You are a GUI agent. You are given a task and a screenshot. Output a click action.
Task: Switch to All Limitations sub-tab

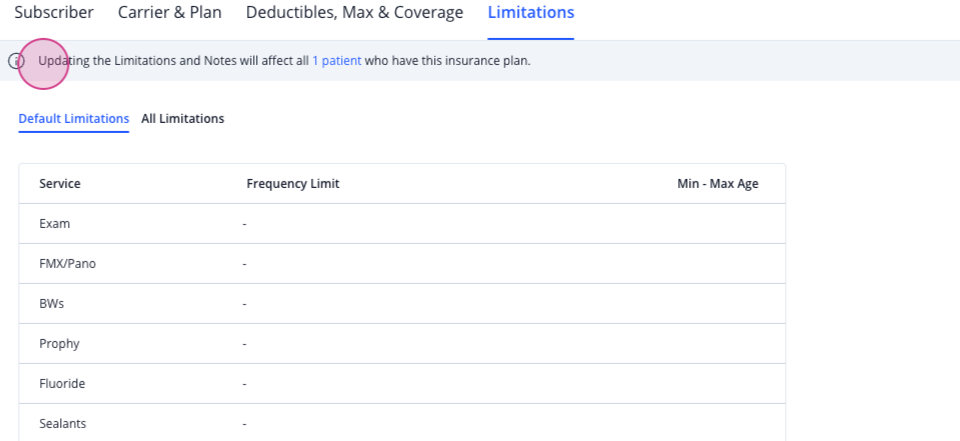tap(182, 119)
